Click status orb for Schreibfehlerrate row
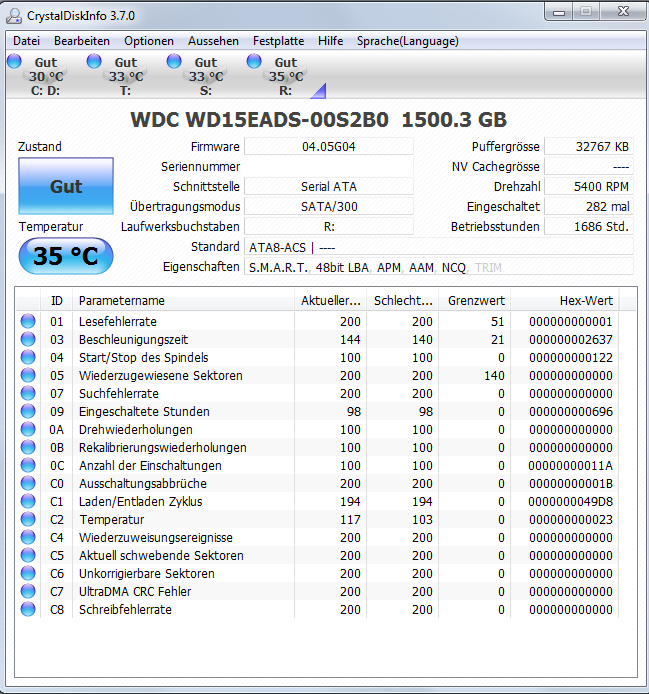This screenshot has height=694, width=649. click(x=28, y=609)
